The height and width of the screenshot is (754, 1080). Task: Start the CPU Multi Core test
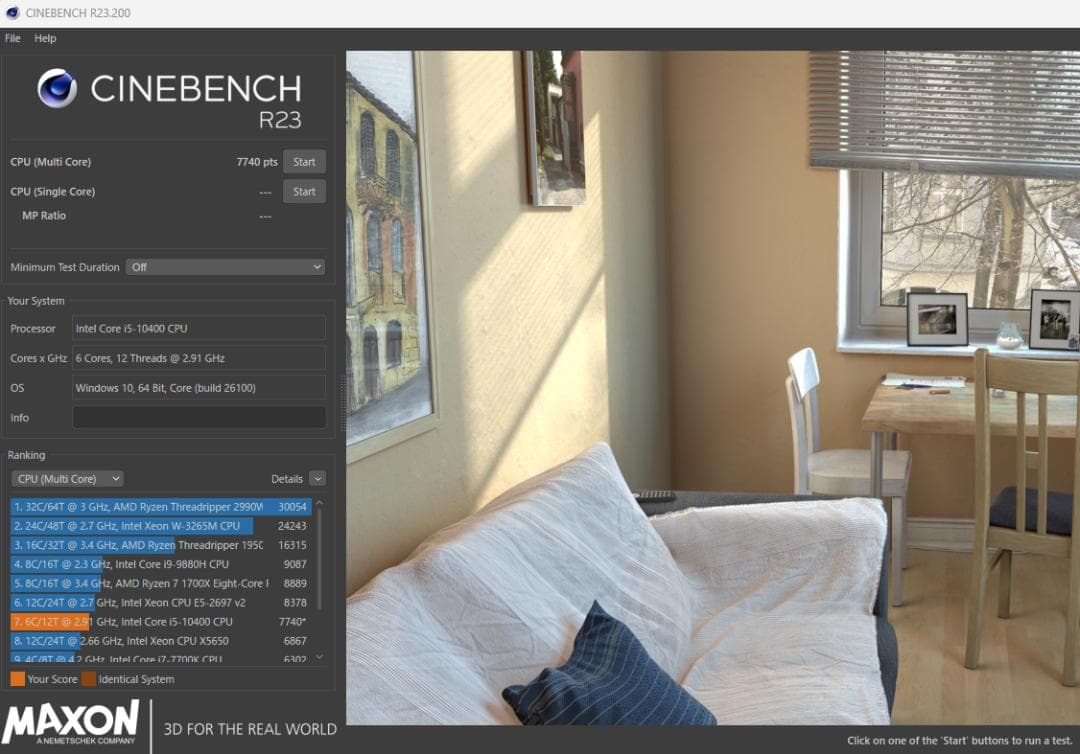pyautogui.click(x=304, y=162)
